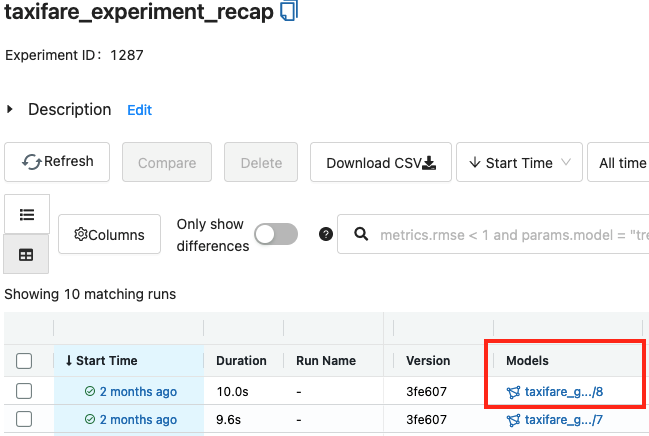The width and height of the screenshot is (649, 436).
Task: Click the Models column header
Action: pyautogui.click(x=527, y=361)
